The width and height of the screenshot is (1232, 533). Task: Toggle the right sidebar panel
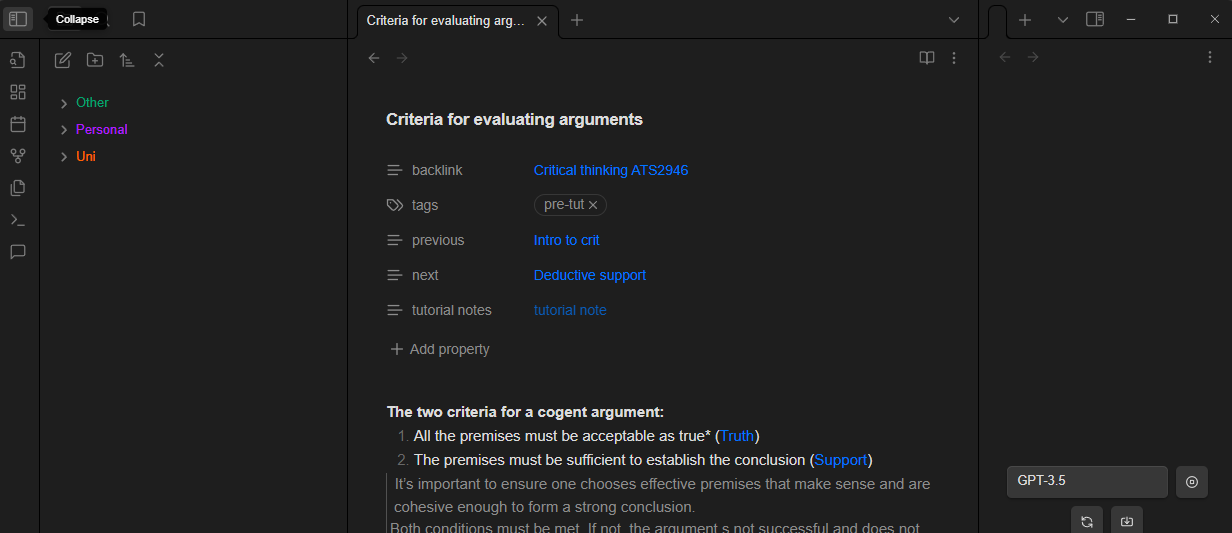(x=1095, y=19)
